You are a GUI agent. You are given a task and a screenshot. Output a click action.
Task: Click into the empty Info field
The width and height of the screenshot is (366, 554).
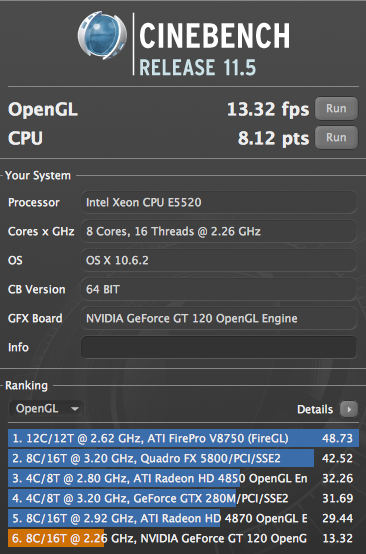(219, 347)
